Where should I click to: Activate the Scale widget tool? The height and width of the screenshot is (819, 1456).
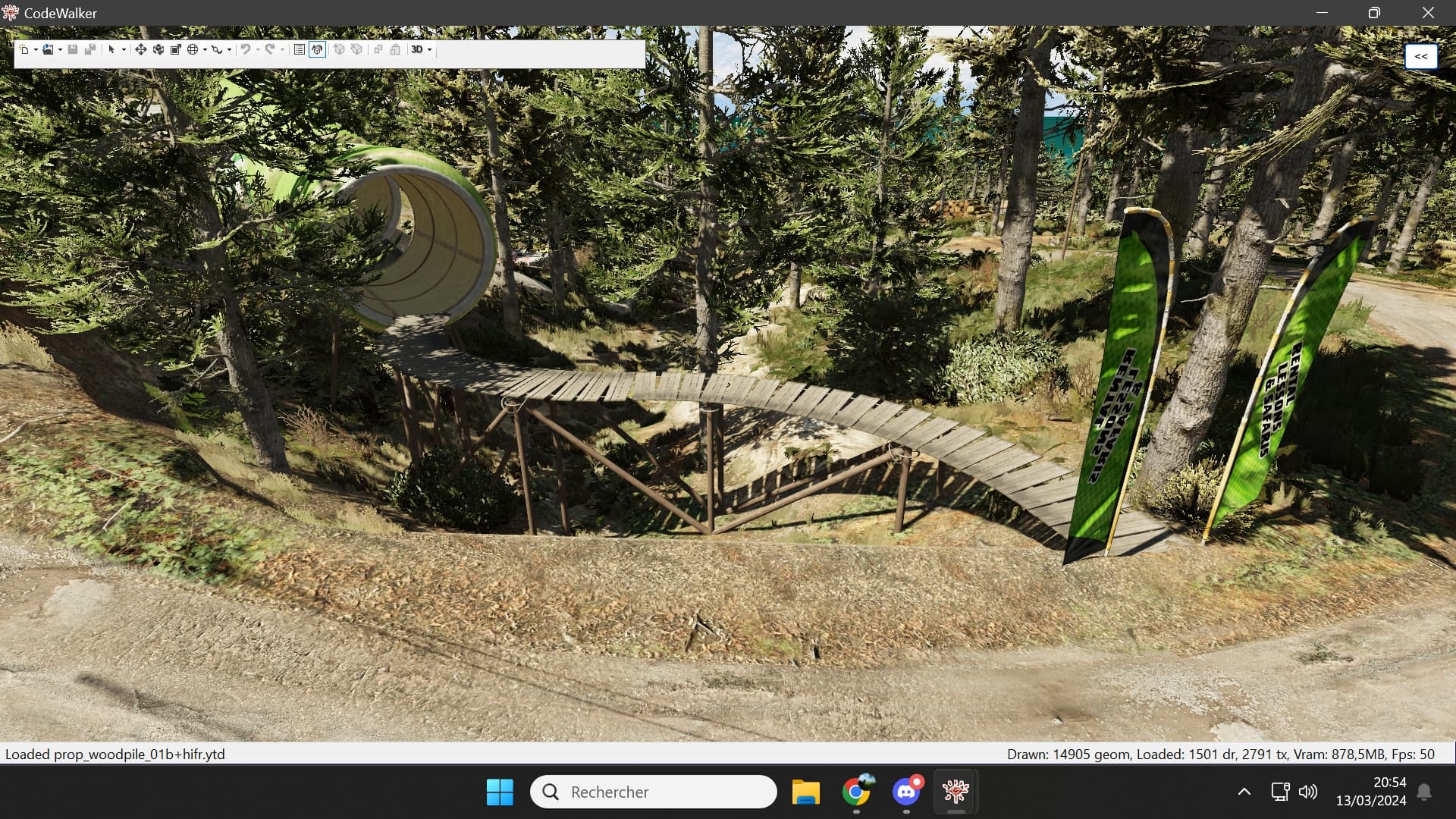[175, 50]
